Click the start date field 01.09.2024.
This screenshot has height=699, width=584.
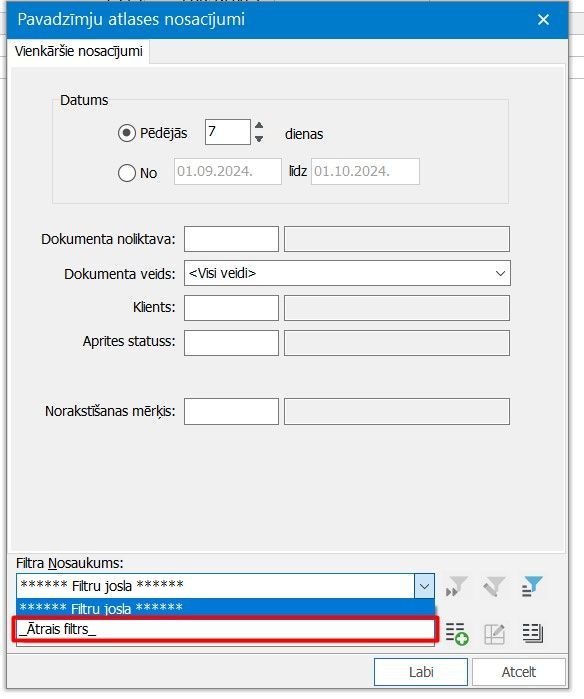228,171
